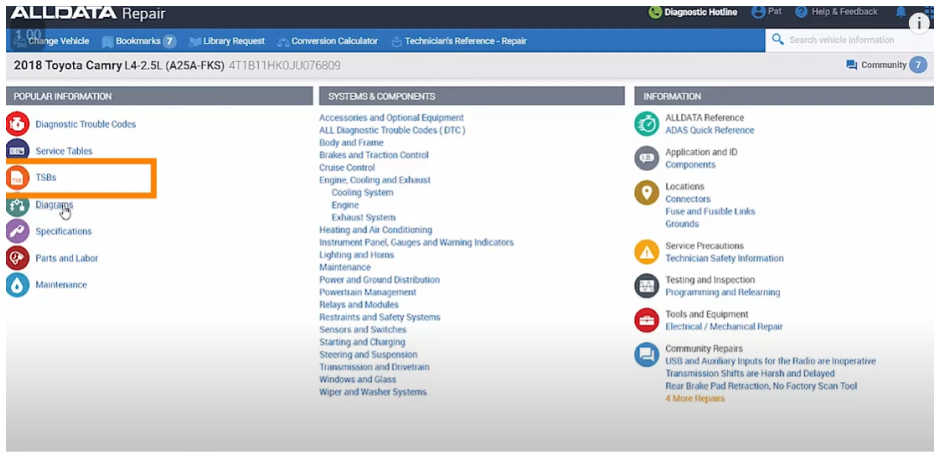Open the Service Tables link

point(64,151)
